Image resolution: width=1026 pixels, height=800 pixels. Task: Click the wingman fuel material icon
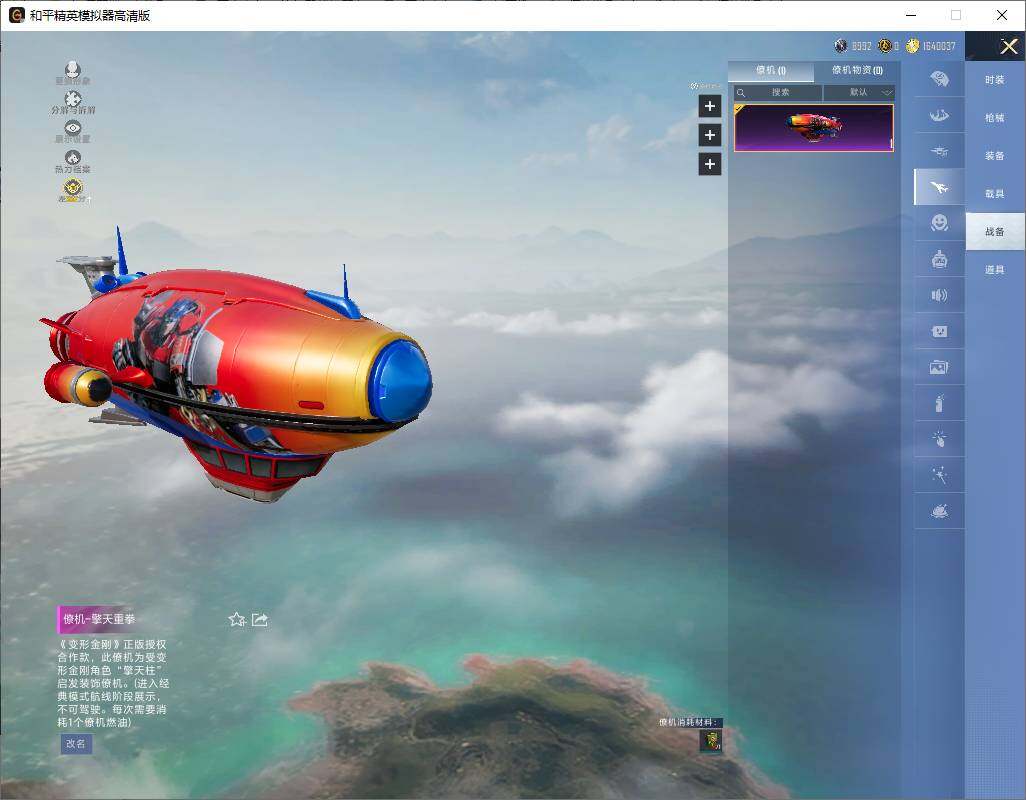(x=711, y=740)
